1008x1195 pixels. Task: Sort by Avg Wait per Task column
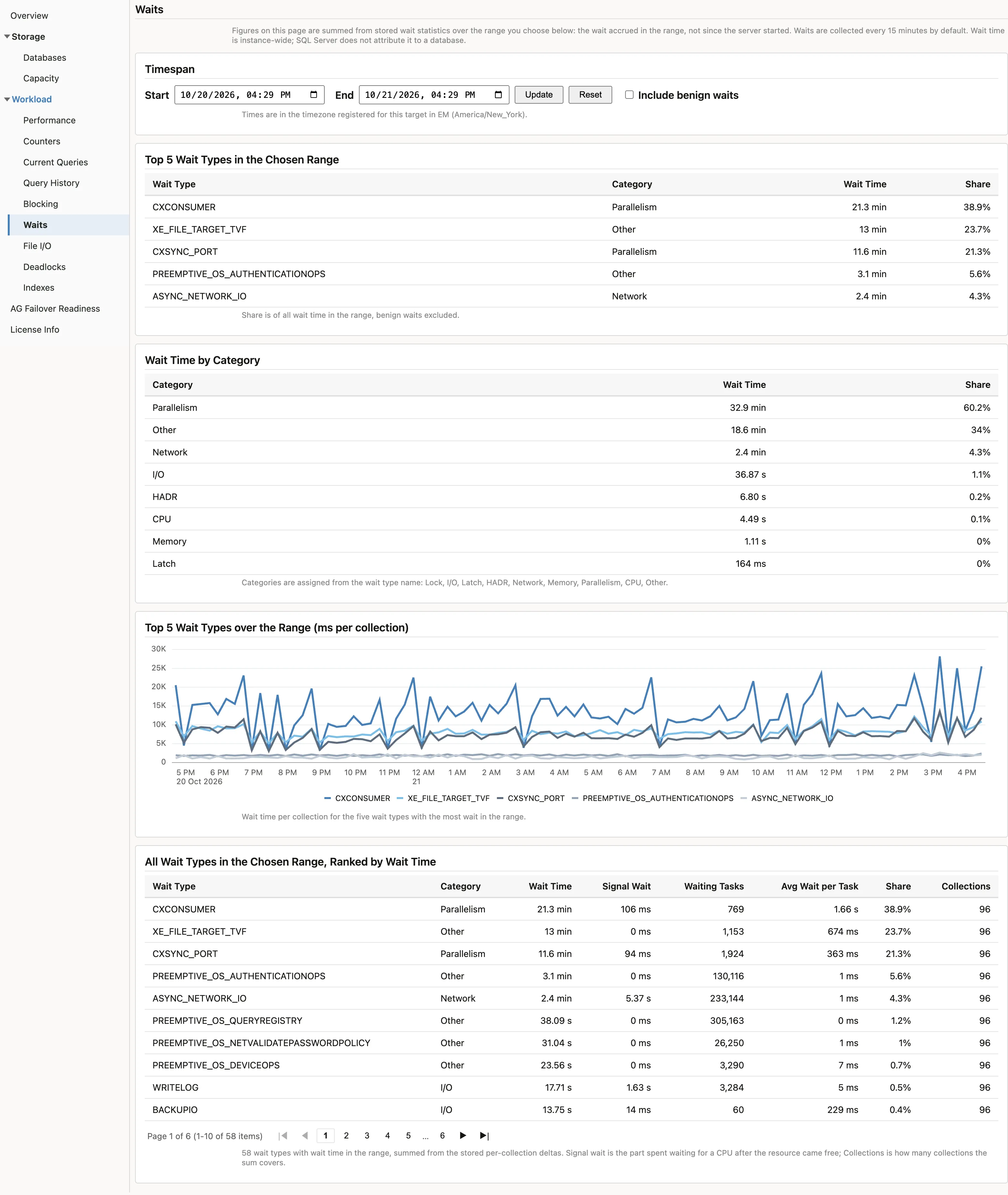[x=819, y=886]
